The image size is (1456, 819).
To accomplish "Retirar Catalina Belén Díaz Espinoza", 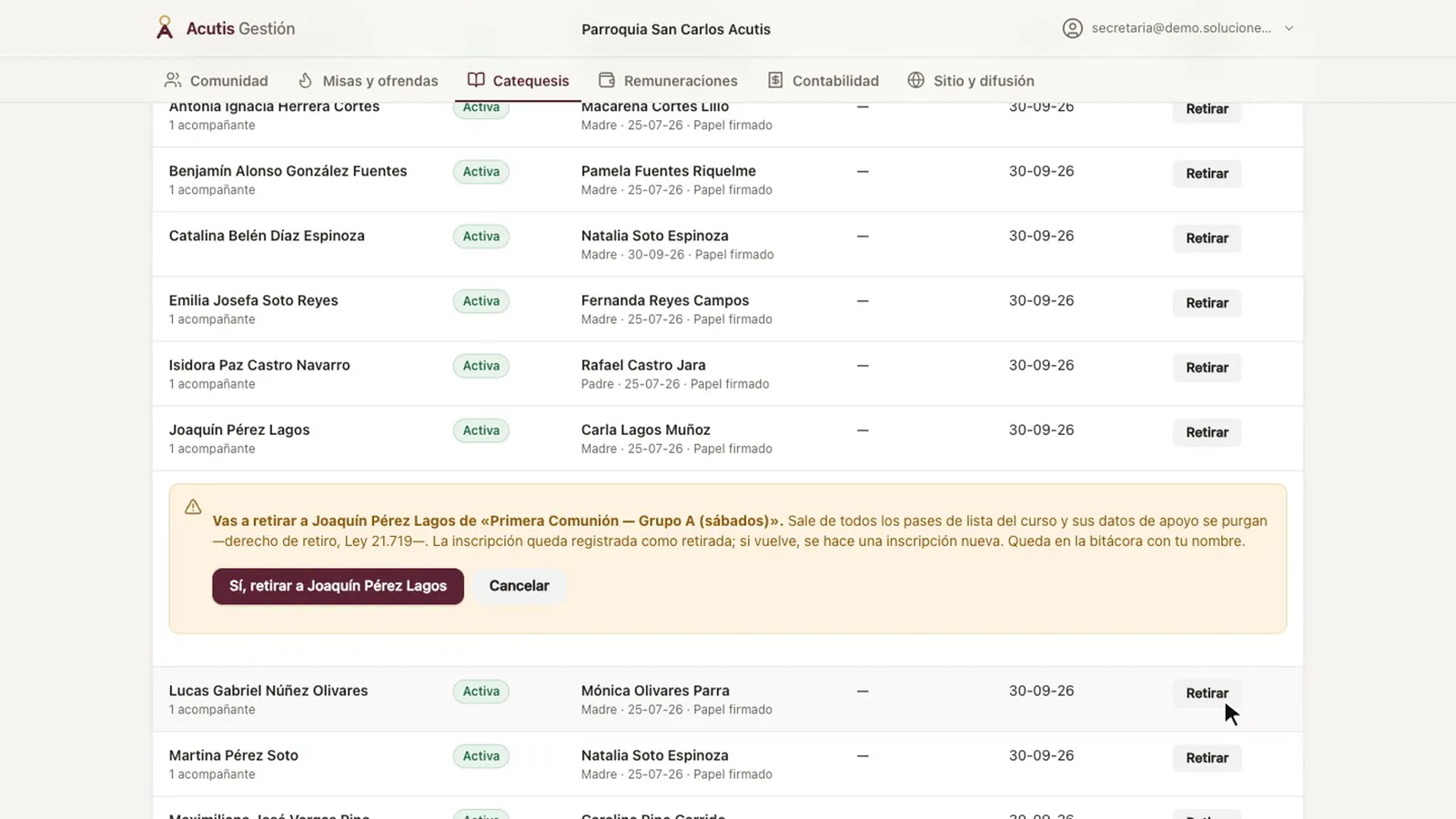I will tap(1208, 238).
